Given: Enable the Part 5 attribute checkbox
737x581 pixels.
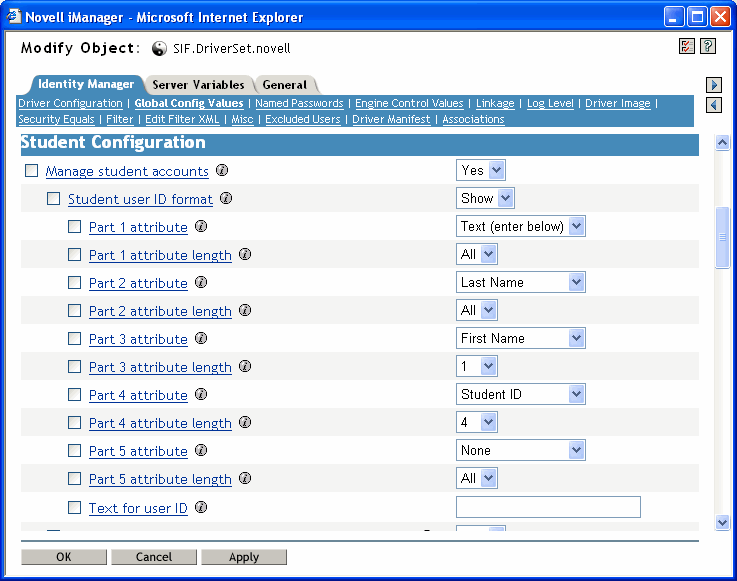Looking at the screenshot, I should tap(74, 451).
